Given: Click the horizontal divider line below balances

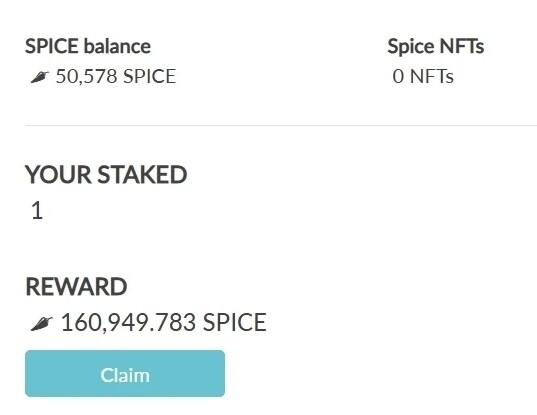Looking at the screenshot, I should 281,125.
